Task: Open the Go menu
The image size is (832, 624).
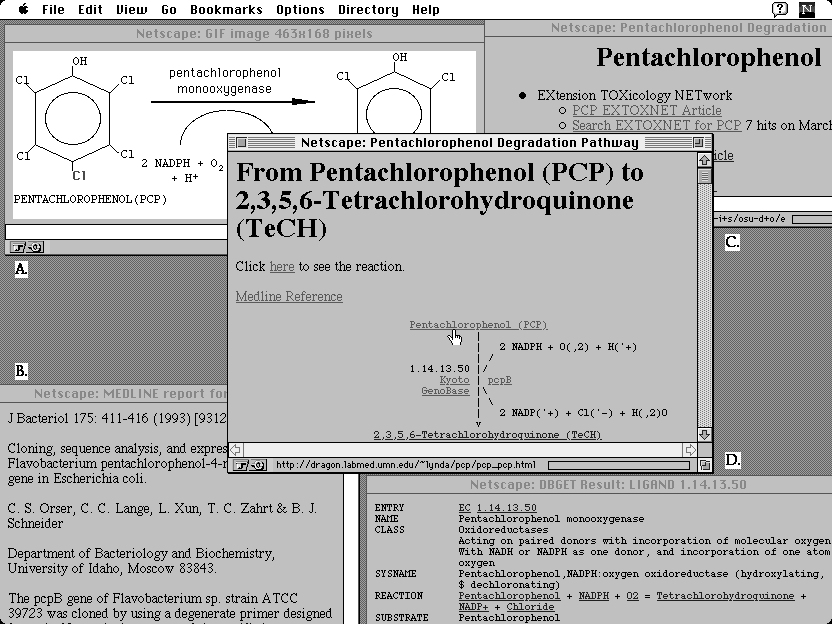Action: tap(169, 10)
